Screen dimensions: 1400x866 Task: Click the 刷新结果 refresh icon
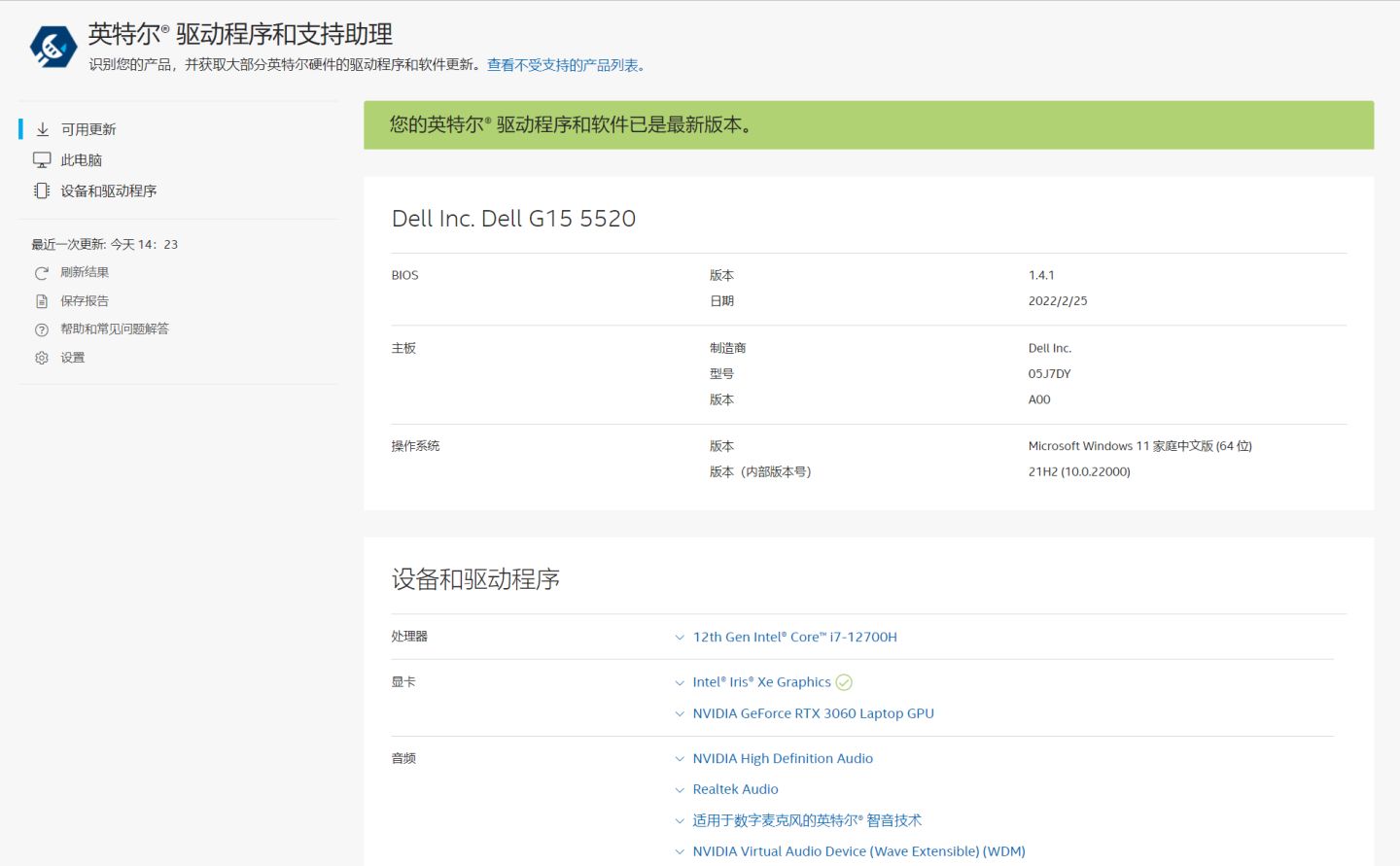point(41,272)
